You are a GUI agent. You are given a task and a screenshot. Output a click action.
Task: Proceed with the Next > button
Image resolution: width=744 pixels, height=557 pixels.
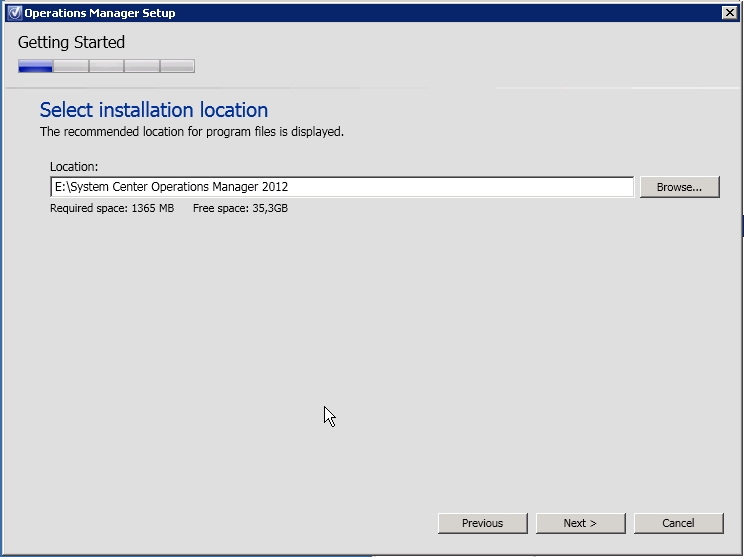pos(580,523)
